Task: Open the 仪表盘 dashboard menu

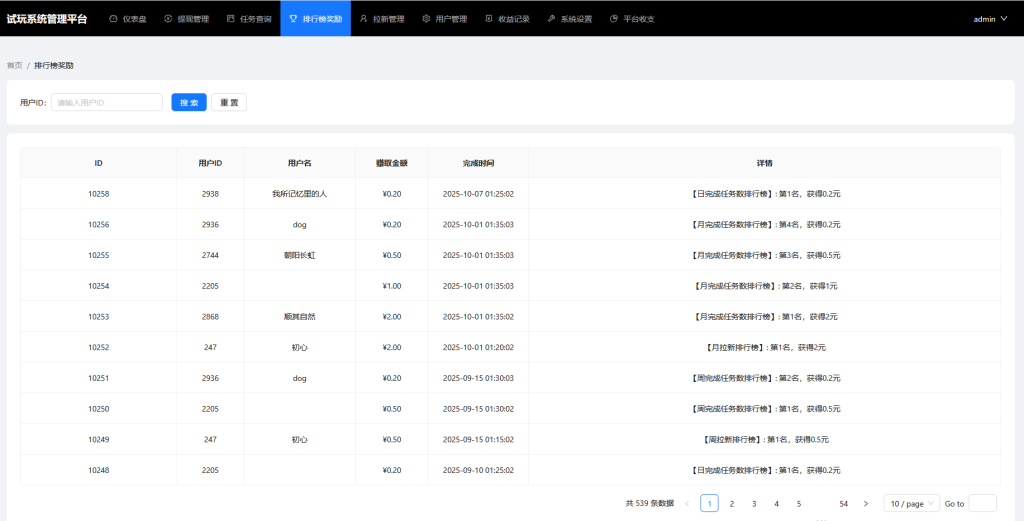Action: point(128,19)
